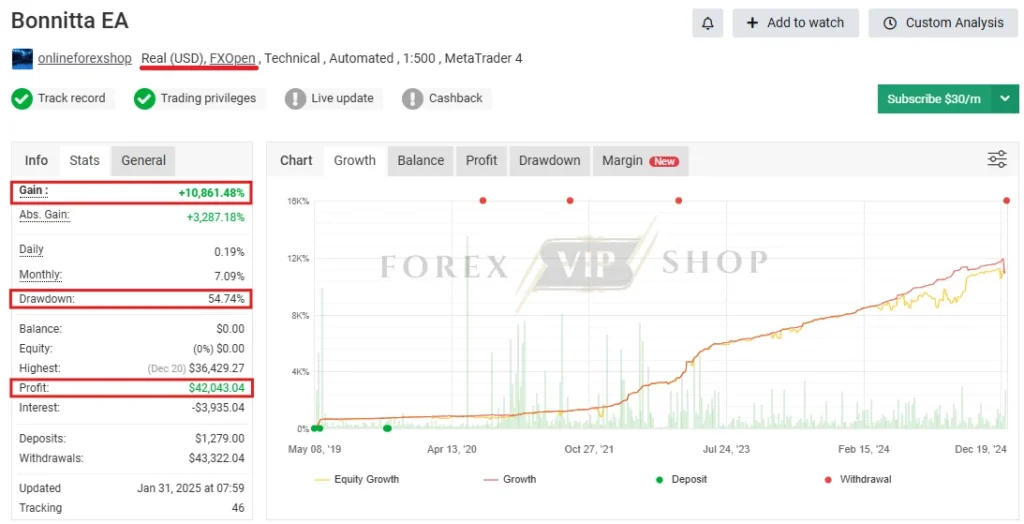Open Custom Analysis

[x=944, y=23]
